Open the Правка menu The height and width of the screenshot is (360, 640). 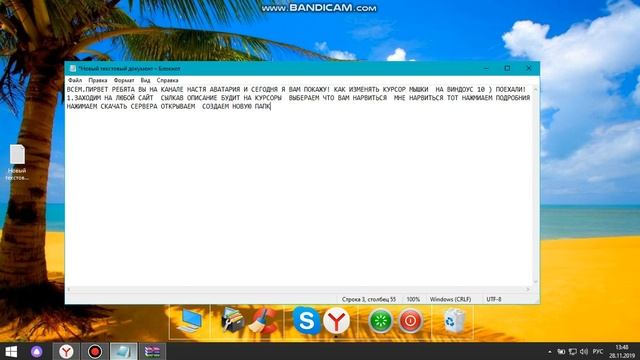pos(98,80)
